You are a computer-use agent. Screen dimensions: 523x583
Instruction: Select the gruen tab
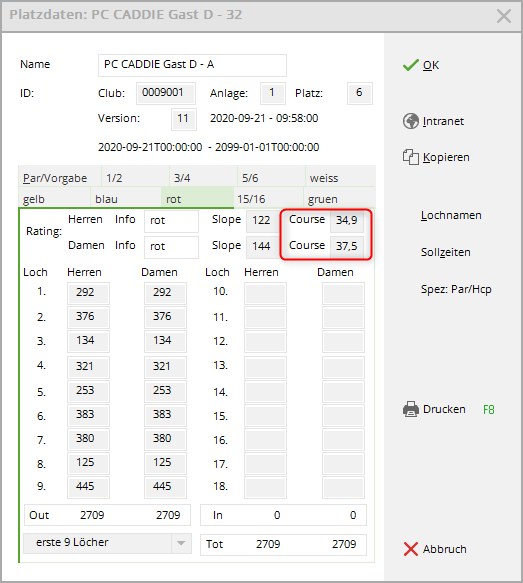(x=339, y=199)
